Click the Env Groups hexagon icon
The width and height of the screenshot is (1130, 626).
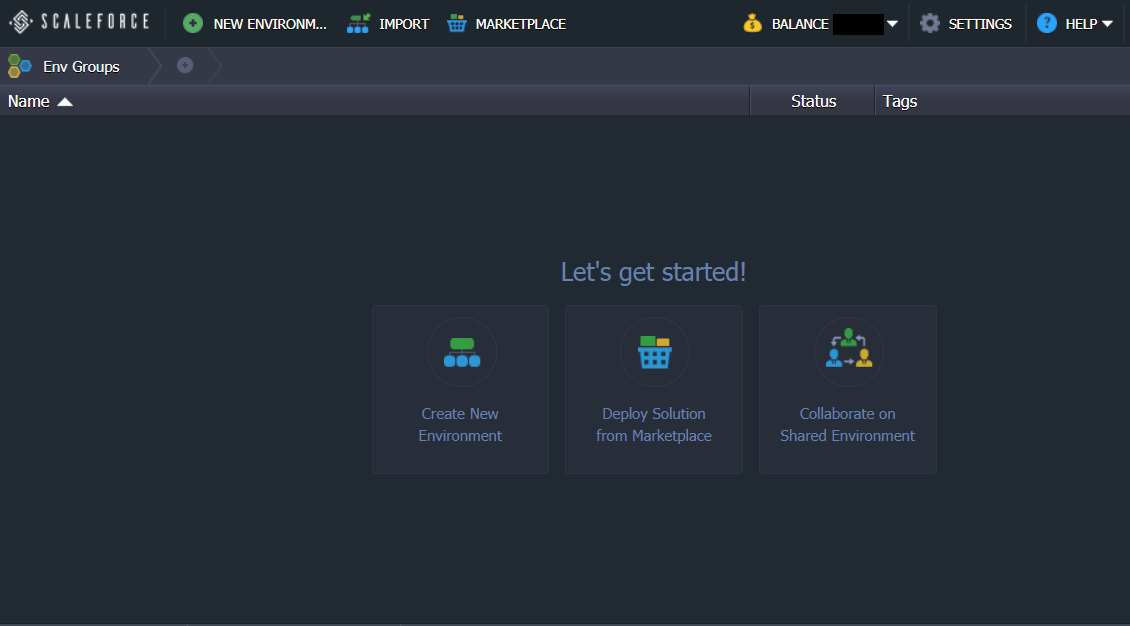[20, 67]
